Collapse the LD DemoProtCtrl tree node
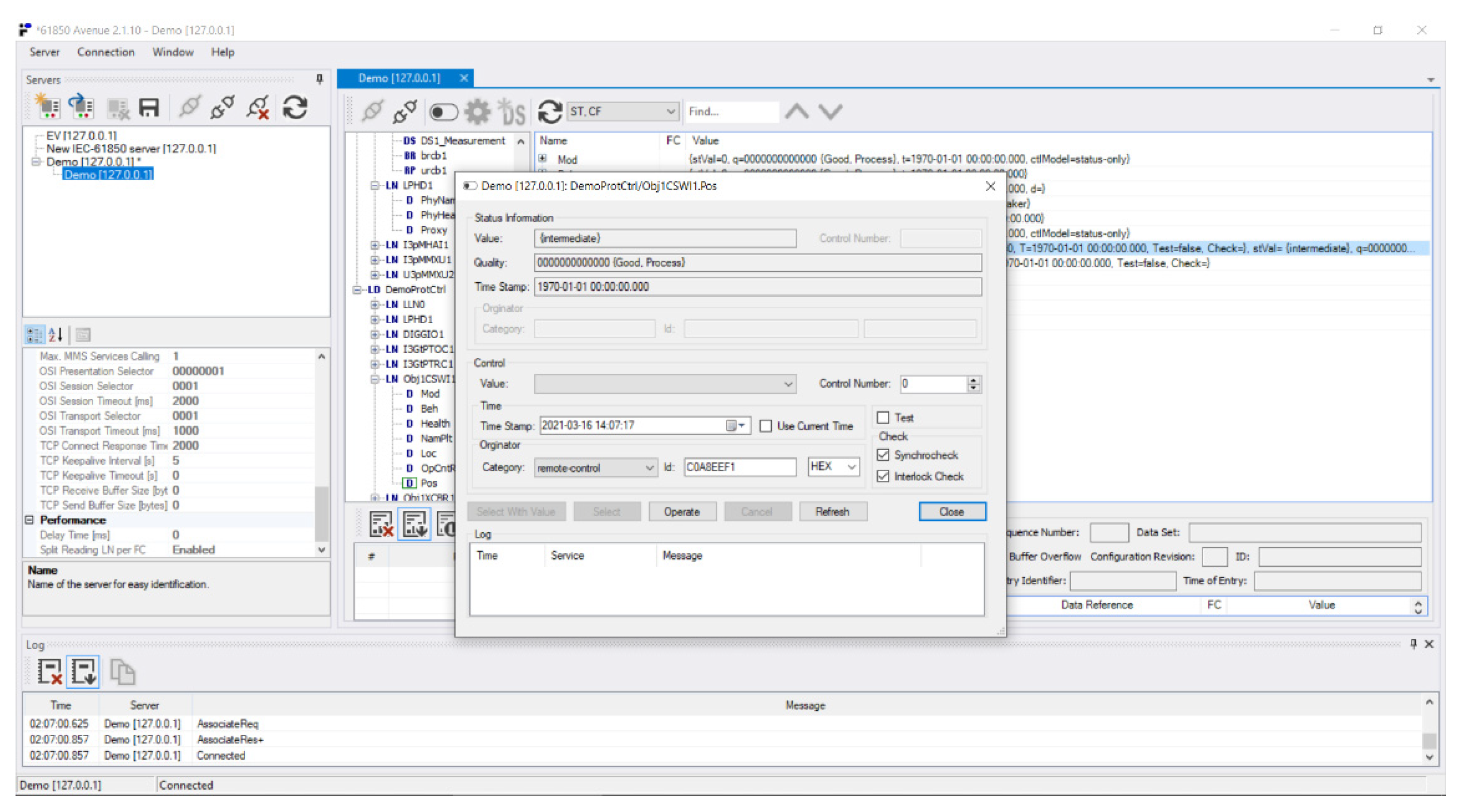The height and width of the screenshot is (812, 1462). tap(356, 290)
